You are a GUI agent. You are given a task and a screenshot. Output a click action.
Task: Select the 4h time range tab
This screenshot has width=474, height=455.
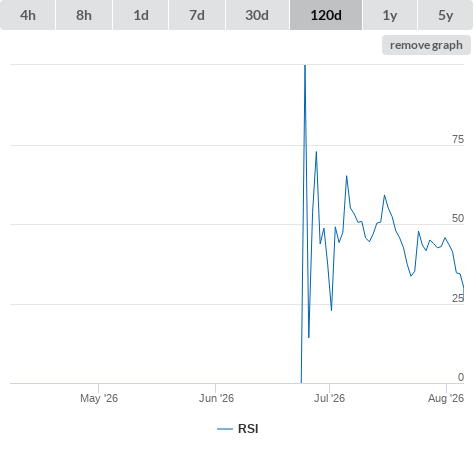[28, 15]
